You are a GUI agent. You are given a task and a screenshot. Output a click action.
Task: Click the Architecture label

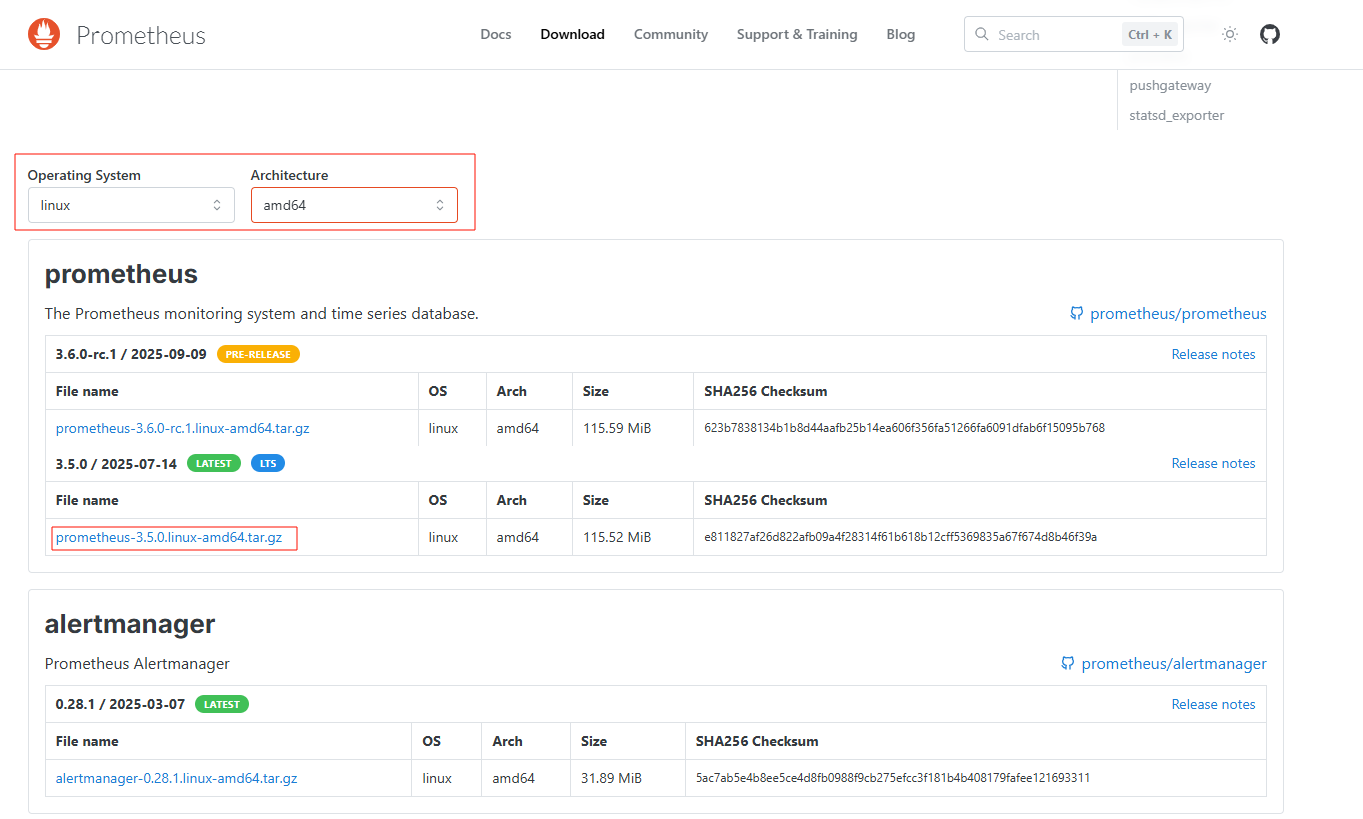point(289,175)
